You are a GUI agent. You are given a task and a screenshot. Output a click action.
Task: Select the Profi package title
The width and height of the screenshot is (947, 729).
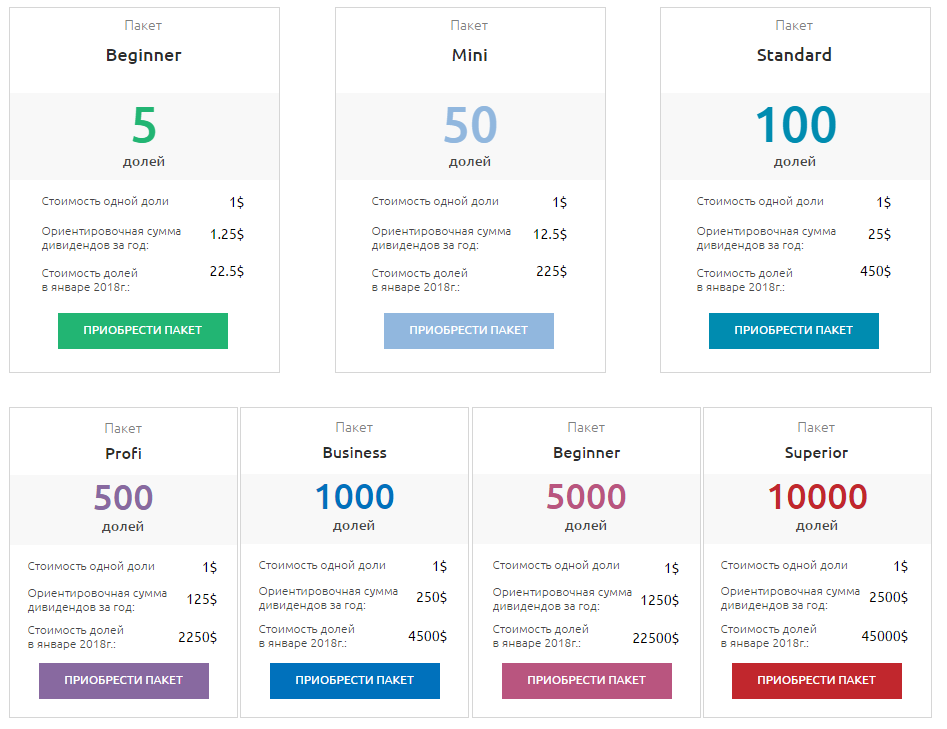(x=123, y=453)
